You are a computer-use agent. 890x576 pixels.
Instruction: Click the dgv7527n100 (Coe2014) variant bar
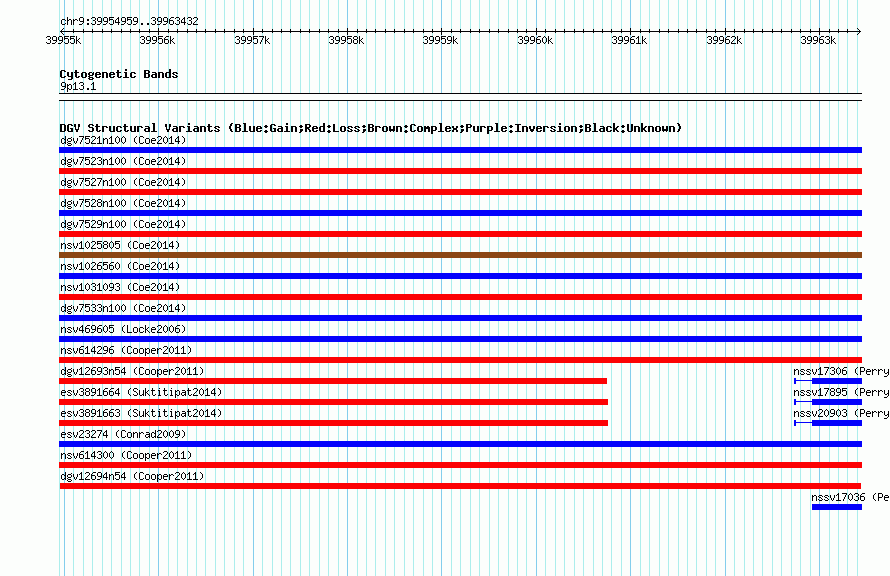coord(460,192)
